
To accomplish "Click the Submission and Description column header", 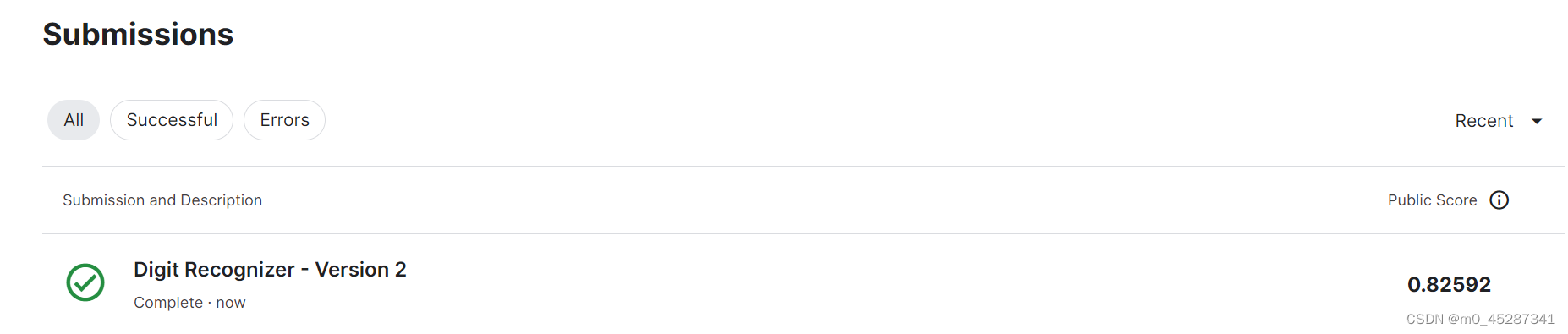I will (162, 200).
